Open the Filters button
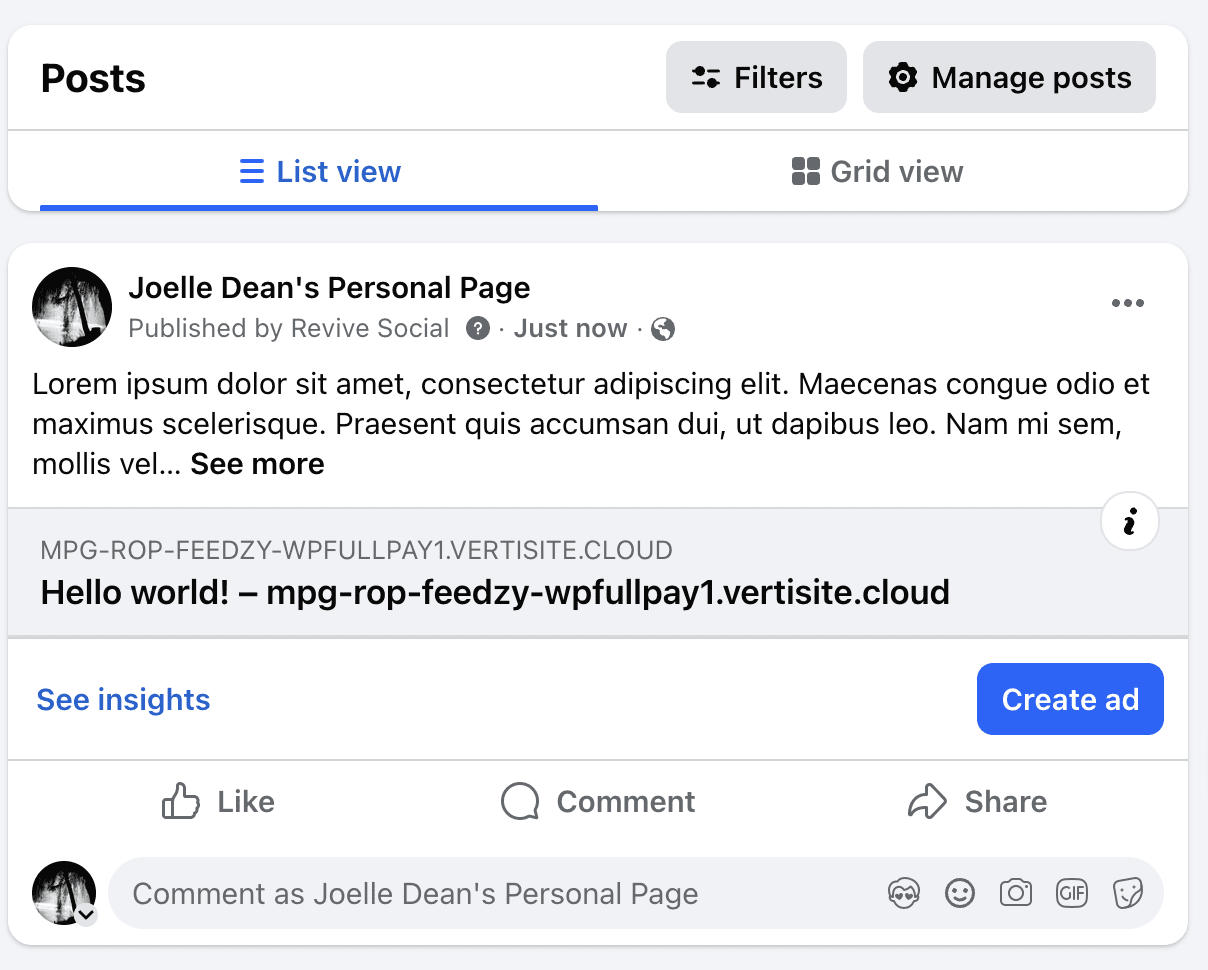 point(756,78)
